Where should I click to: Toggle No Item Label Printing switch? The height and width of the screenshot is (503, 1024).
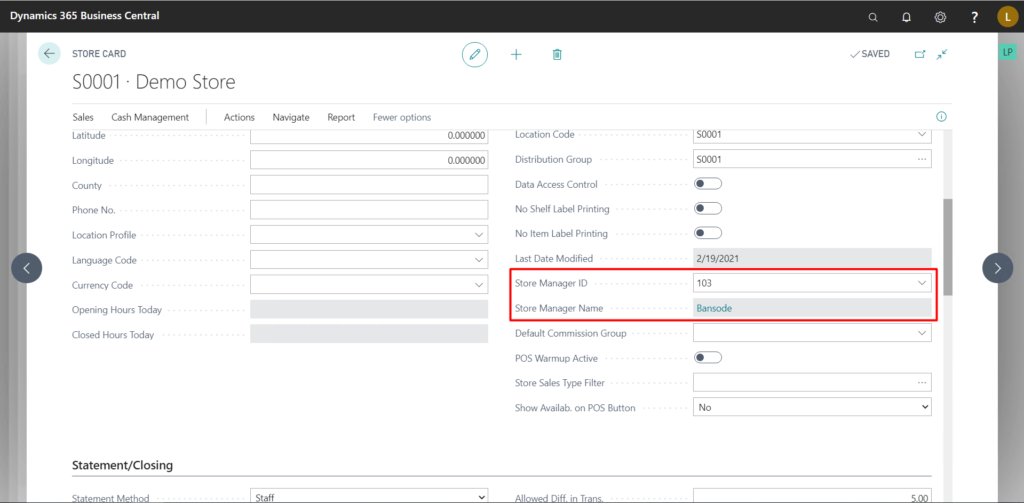click(707, 233)
